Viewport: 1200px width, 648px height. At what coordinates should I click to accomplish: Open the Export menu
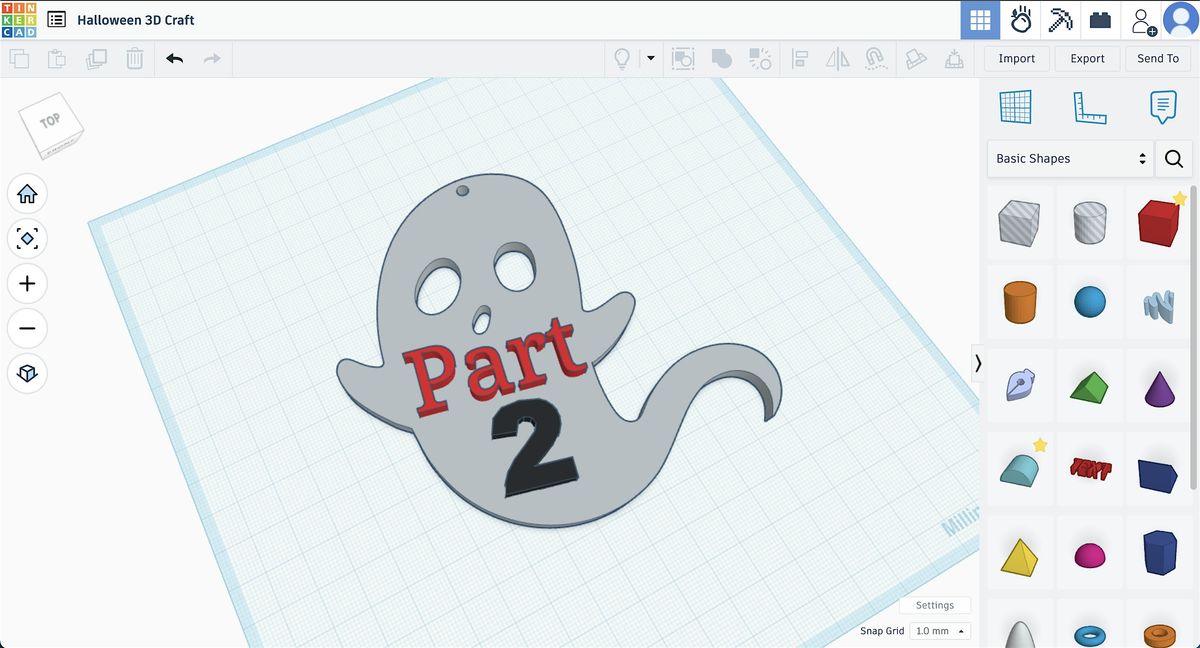tap(1087, 59)
